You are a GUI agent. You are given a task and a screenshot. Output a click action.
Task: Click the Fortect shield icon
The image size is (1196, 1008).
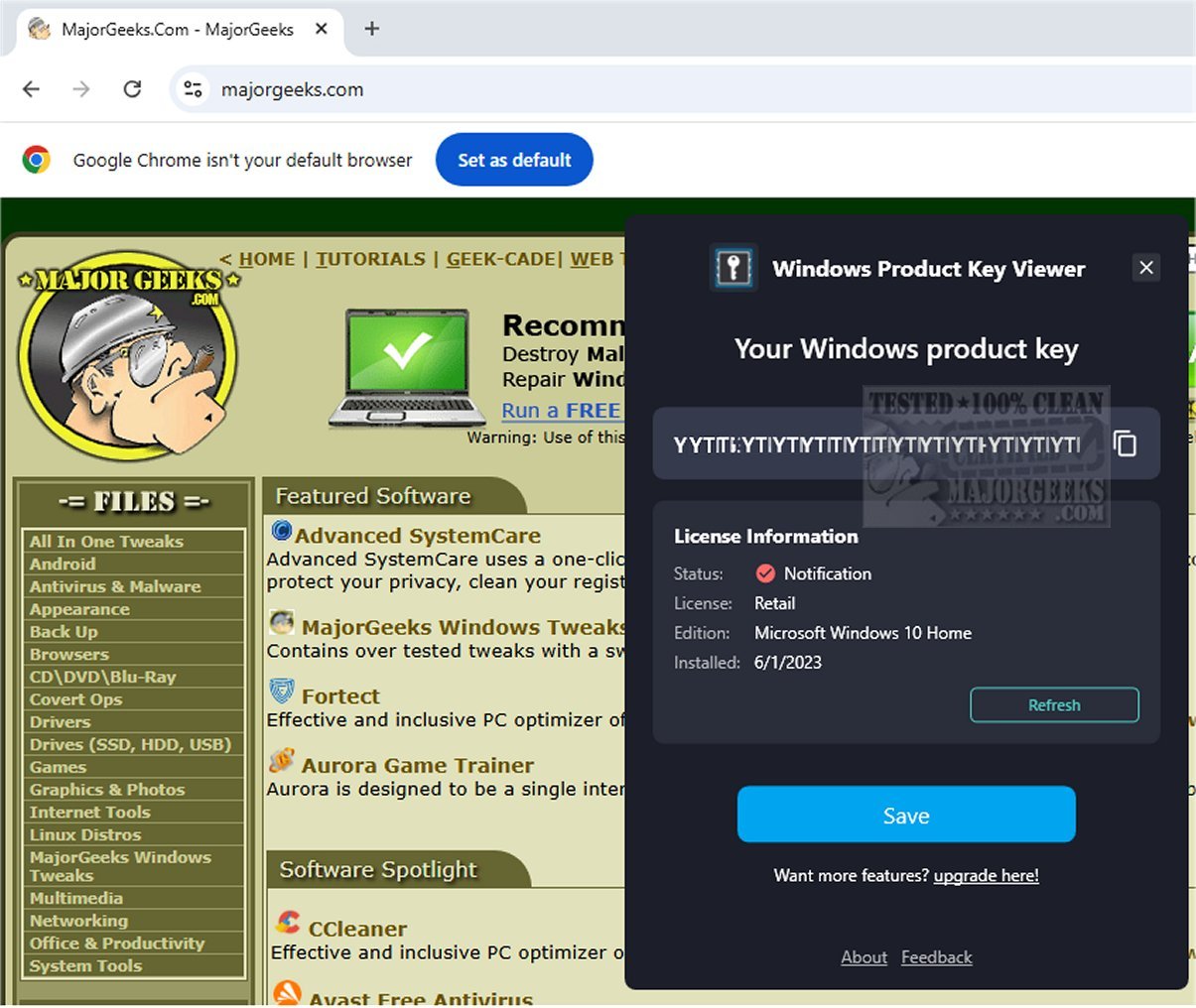(x=282, y=692)
